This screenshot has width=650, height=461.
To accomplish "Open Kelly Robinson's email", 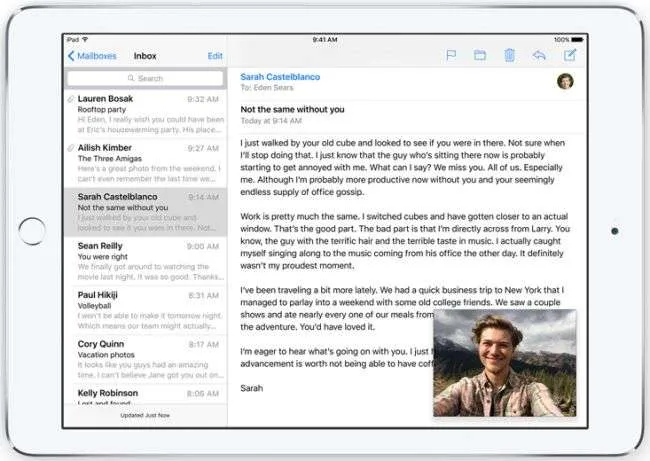I will (146, 394).
